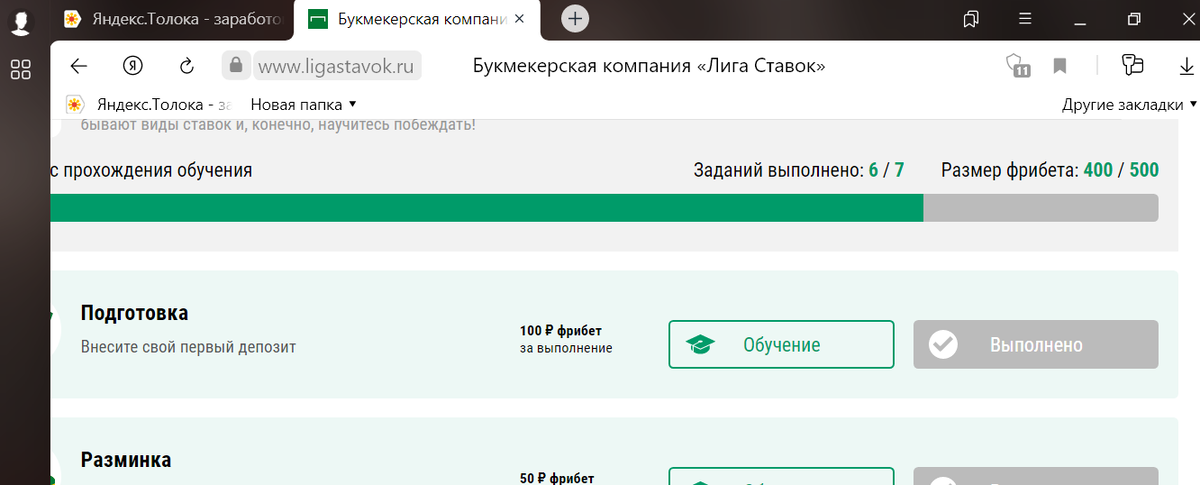Screen dimensions: 1200x485
Task: Open the browser hamburger menu
Action: pyautogui.click(x=1025, y=19)
